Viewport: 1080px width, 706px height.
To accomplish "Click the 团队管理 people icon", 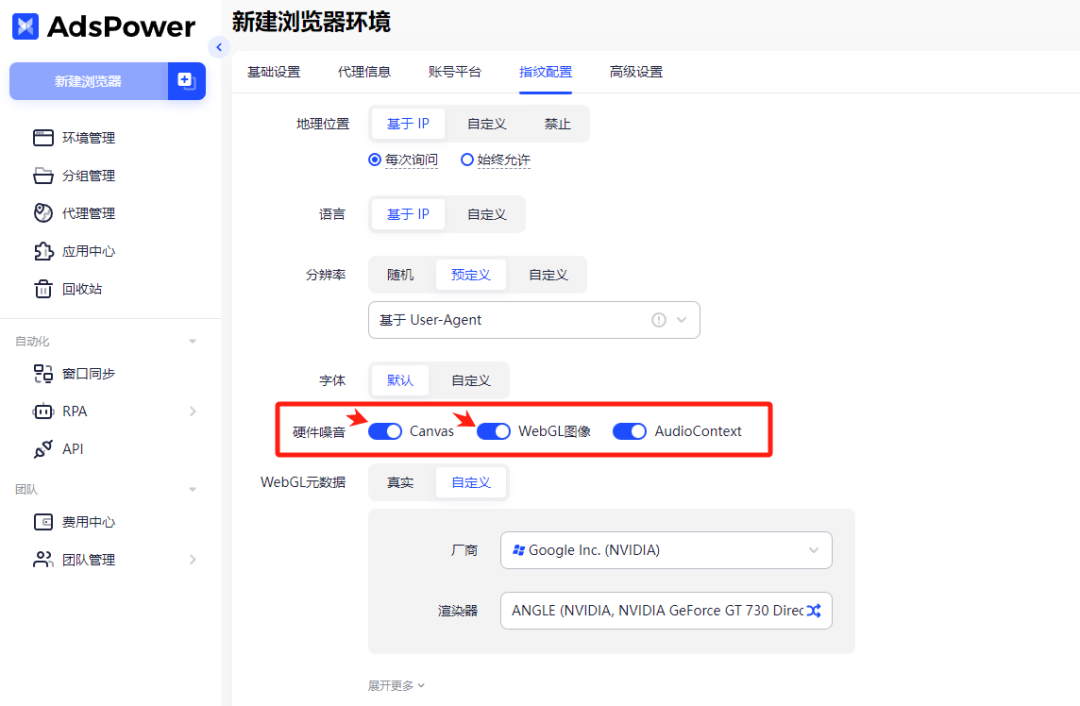I will (43, 559).
